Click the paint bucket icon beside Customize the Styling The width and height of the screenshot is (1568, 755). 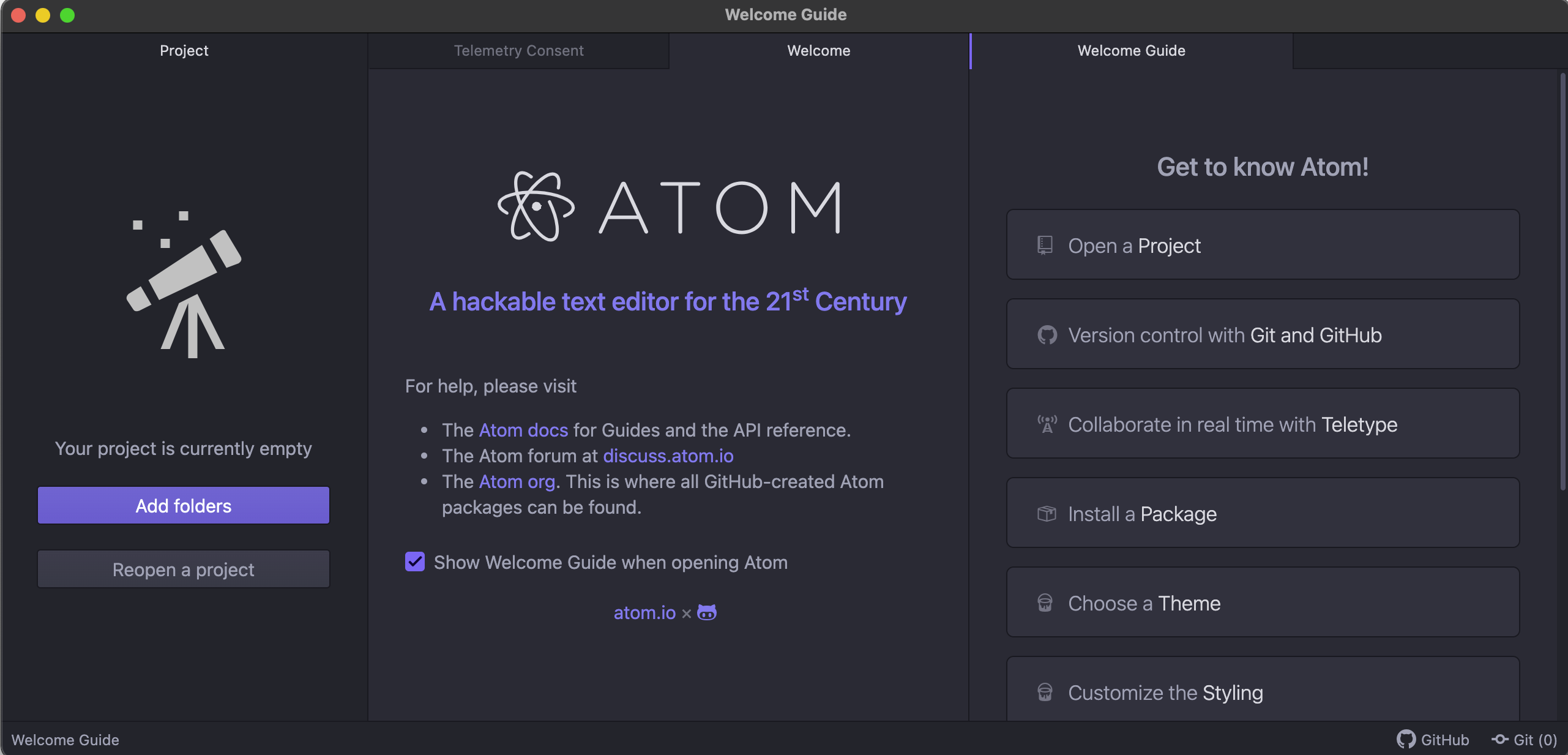(x=1045, y=693)
